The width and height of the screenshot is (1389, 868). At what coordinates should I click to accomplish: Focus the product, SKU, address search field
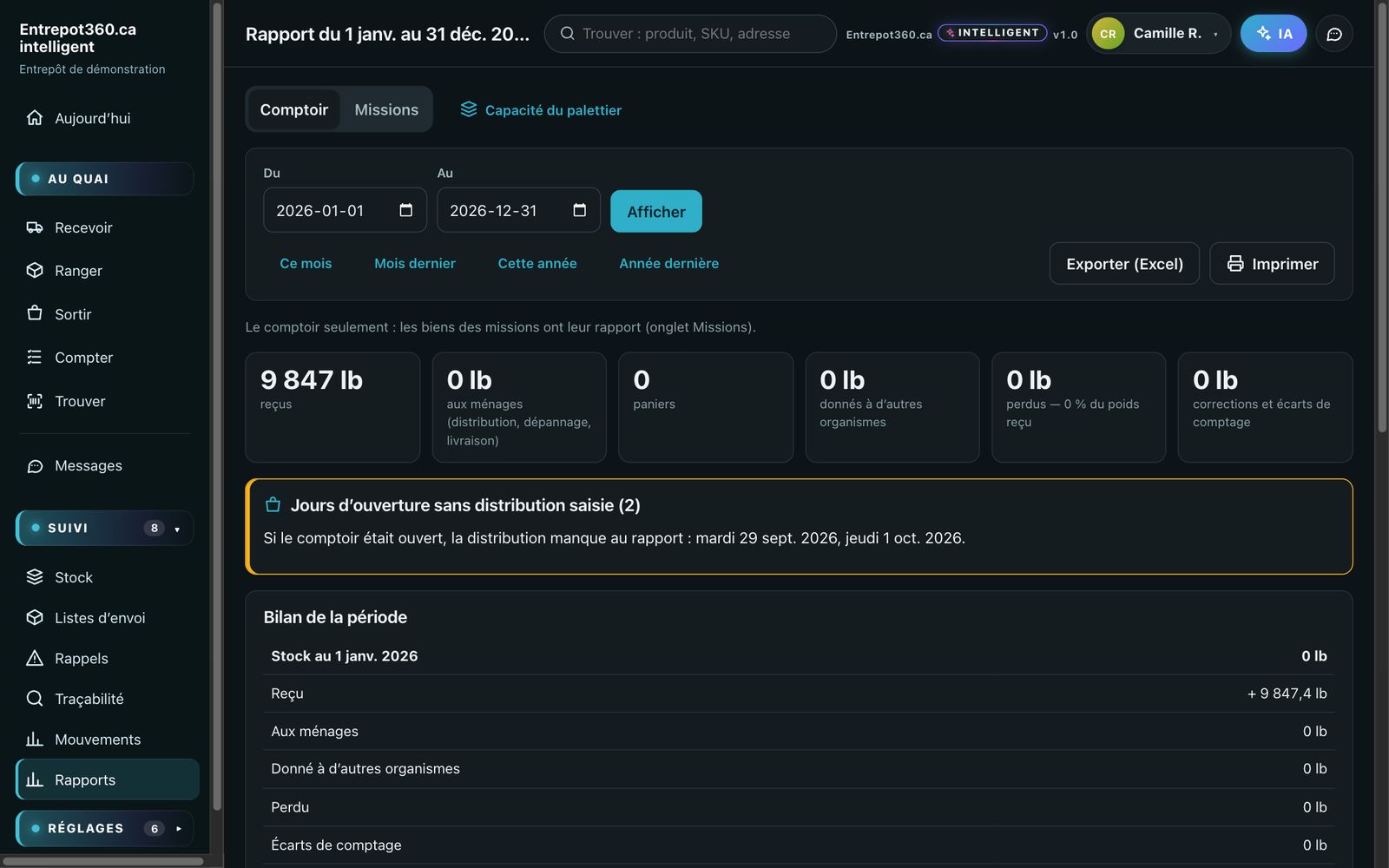tap(690, 34)
